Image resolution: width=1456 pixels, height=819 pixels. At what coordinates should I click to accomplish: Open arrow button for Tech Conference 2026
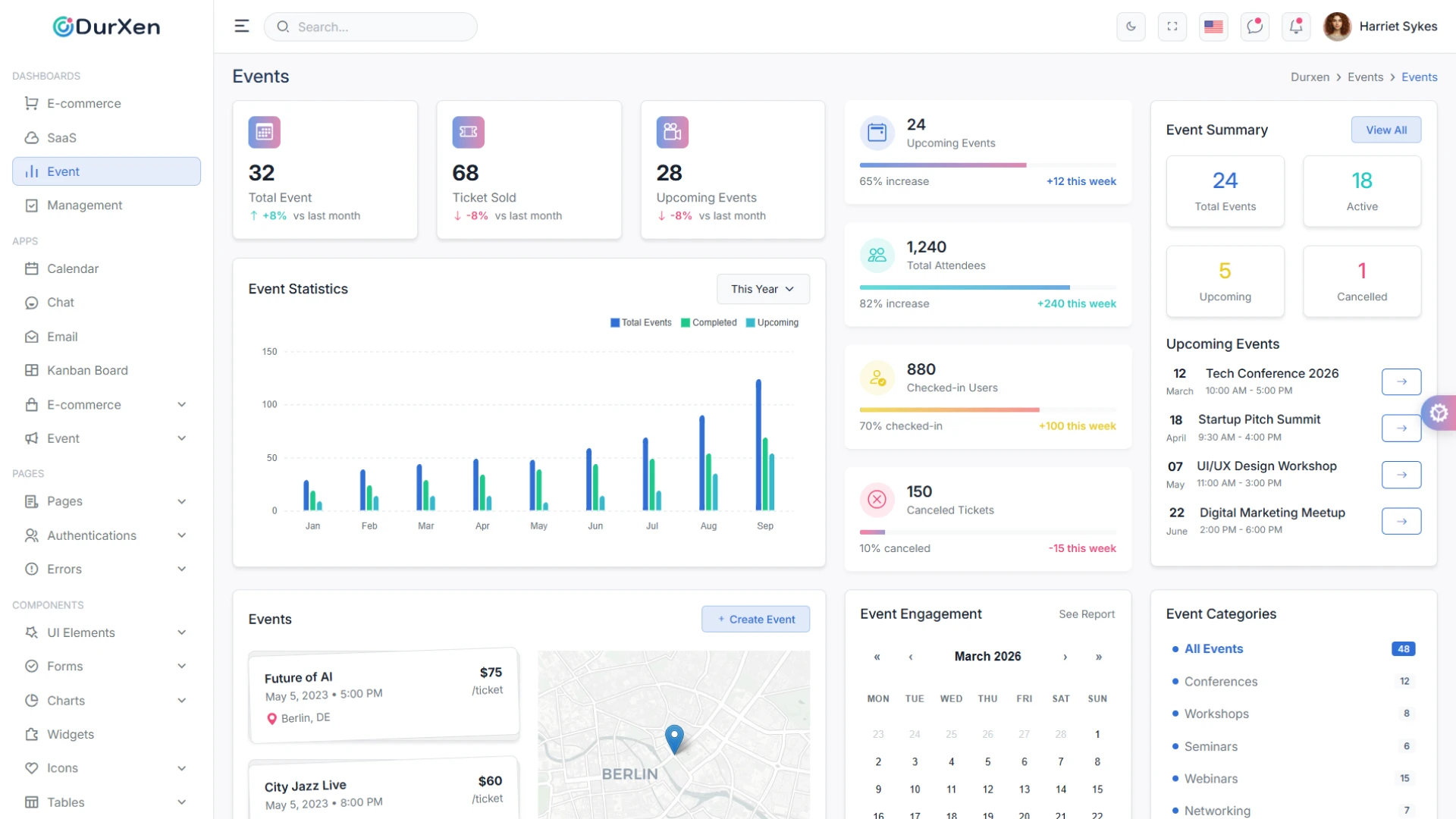click(1401, 381)
